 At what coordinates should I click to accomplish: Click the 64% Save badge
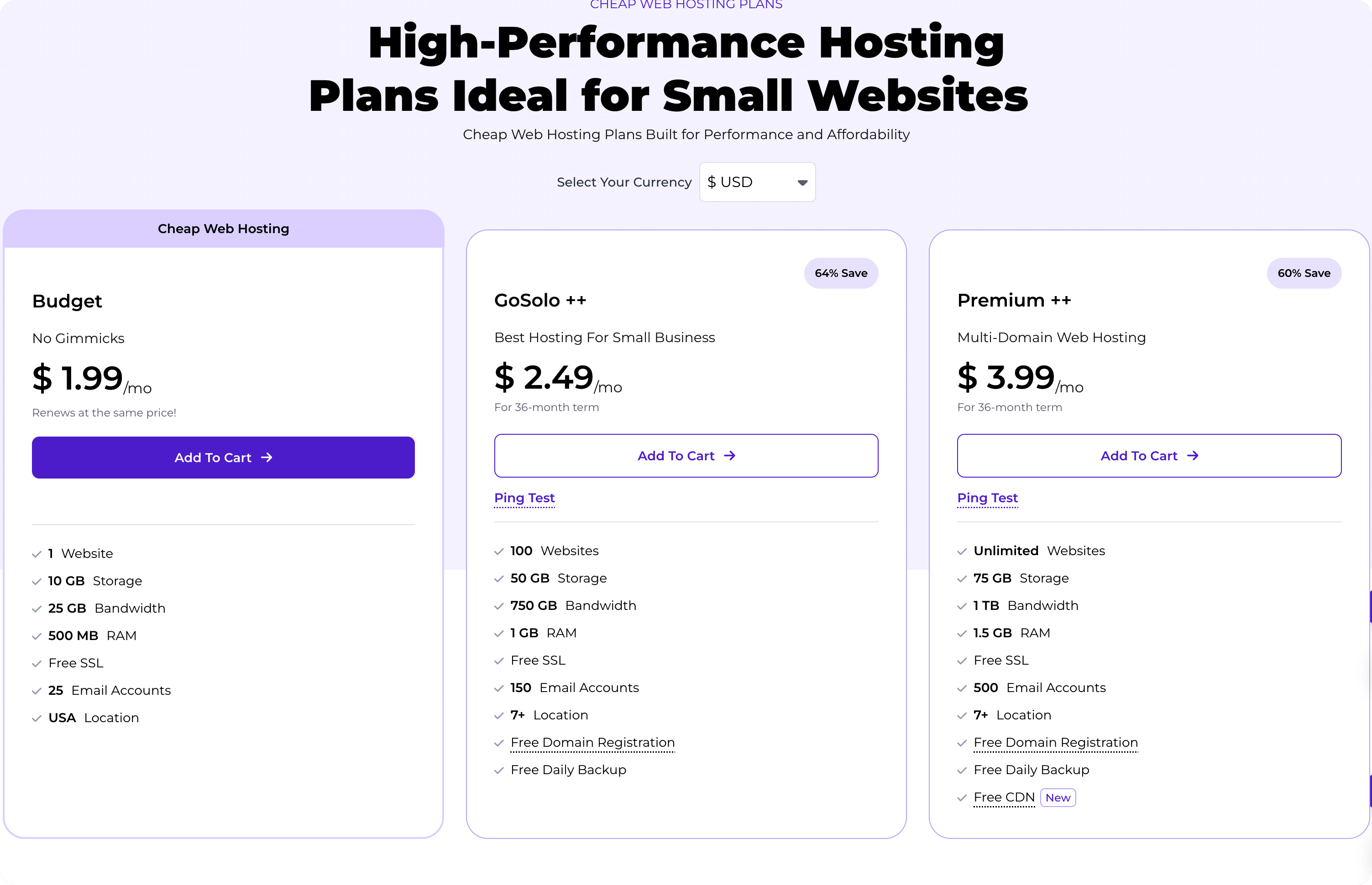tap(840, 273)
